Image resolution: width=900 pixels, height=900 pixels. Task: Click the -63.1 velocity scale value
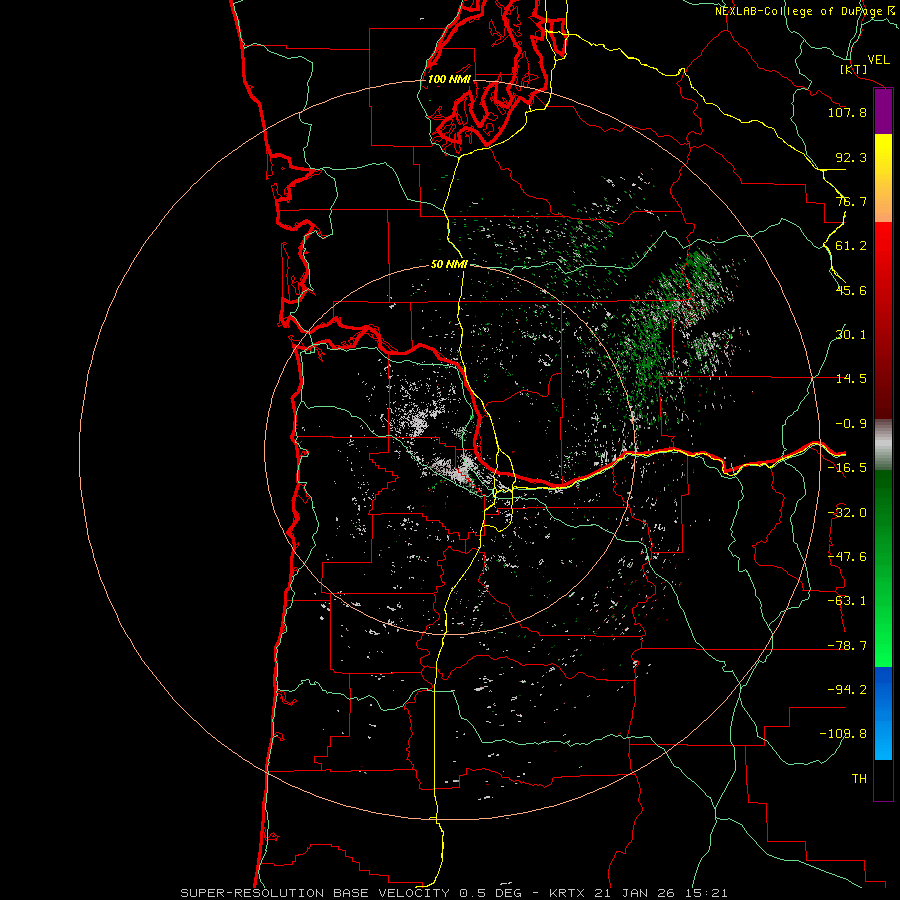847,601
